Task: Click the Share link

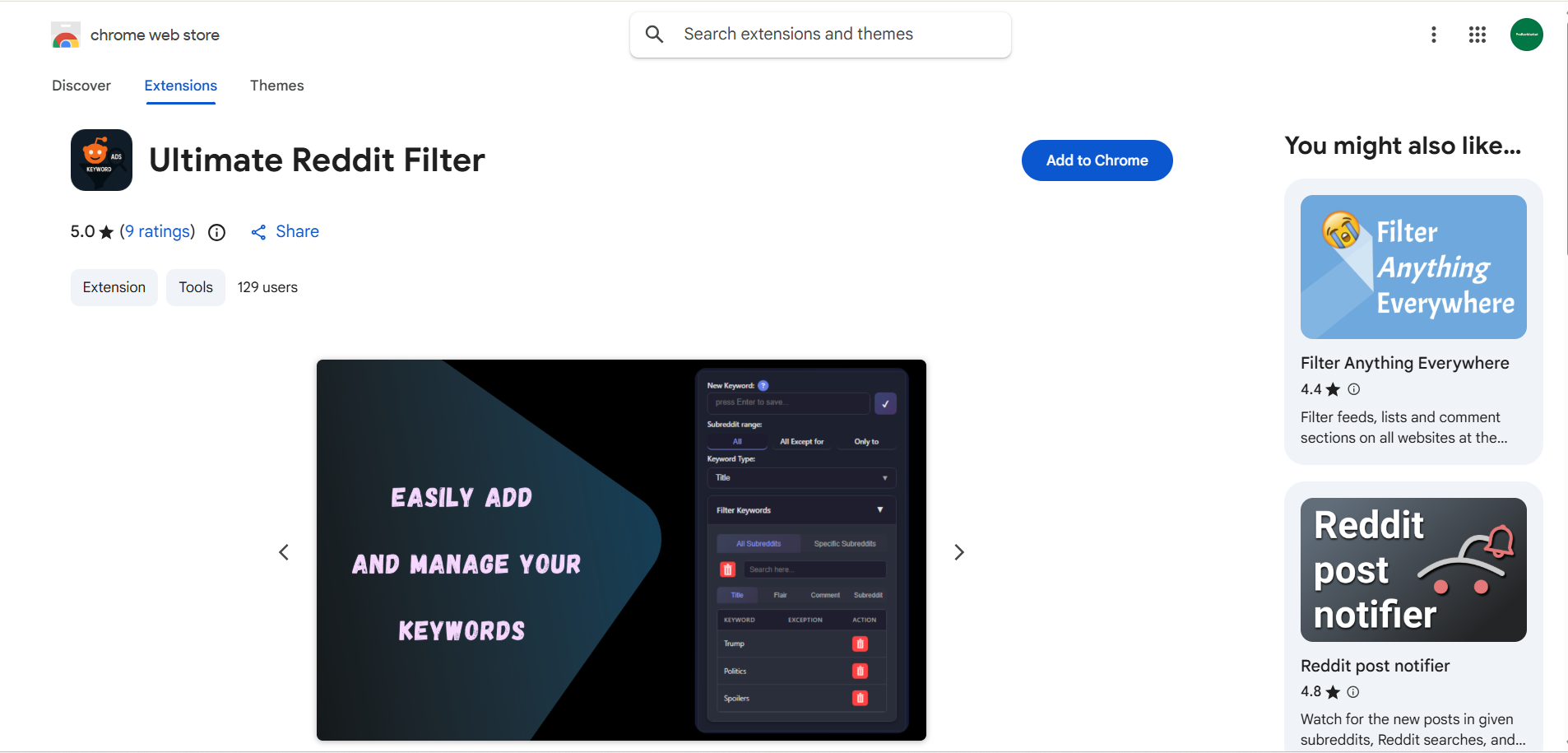Action: click(x=297, y=231)
